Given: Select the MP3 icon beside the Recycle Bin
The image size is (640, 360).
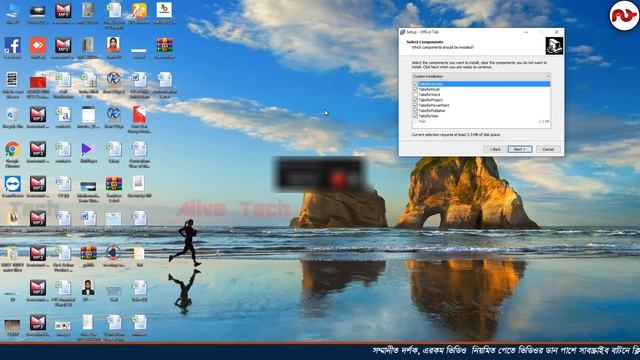Looking at the screenshot, I should point(38,116).
